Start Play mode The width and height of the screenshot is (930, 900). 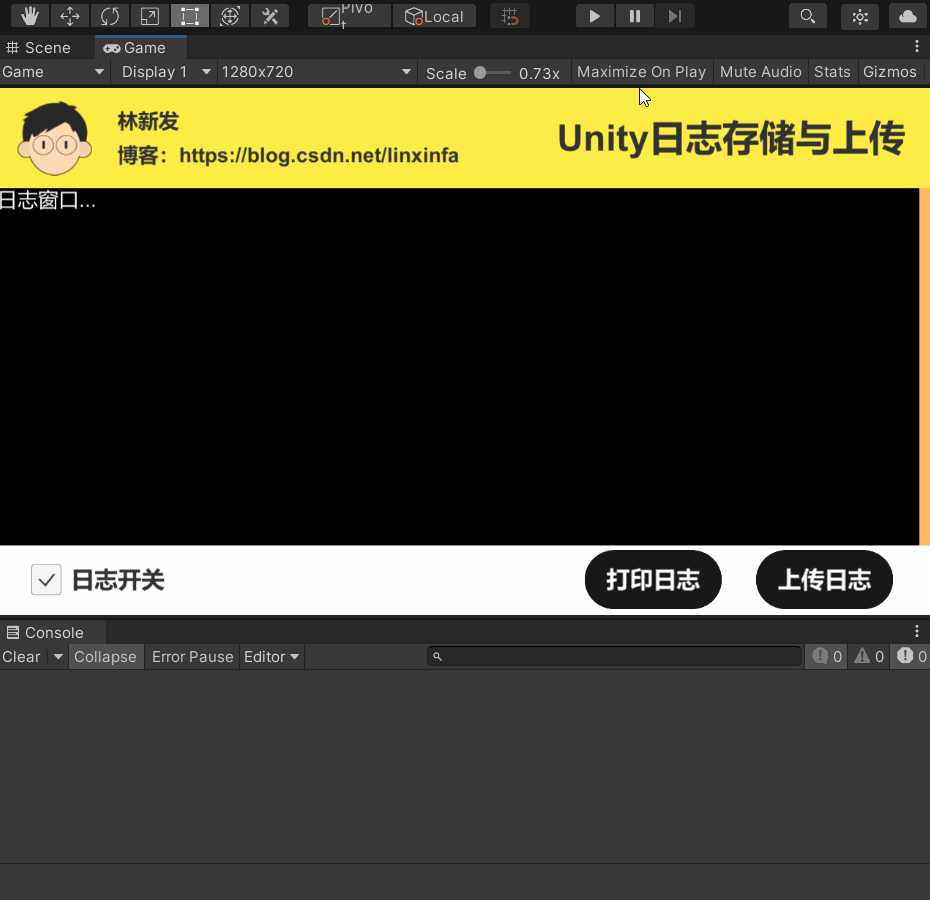(595, 16)
